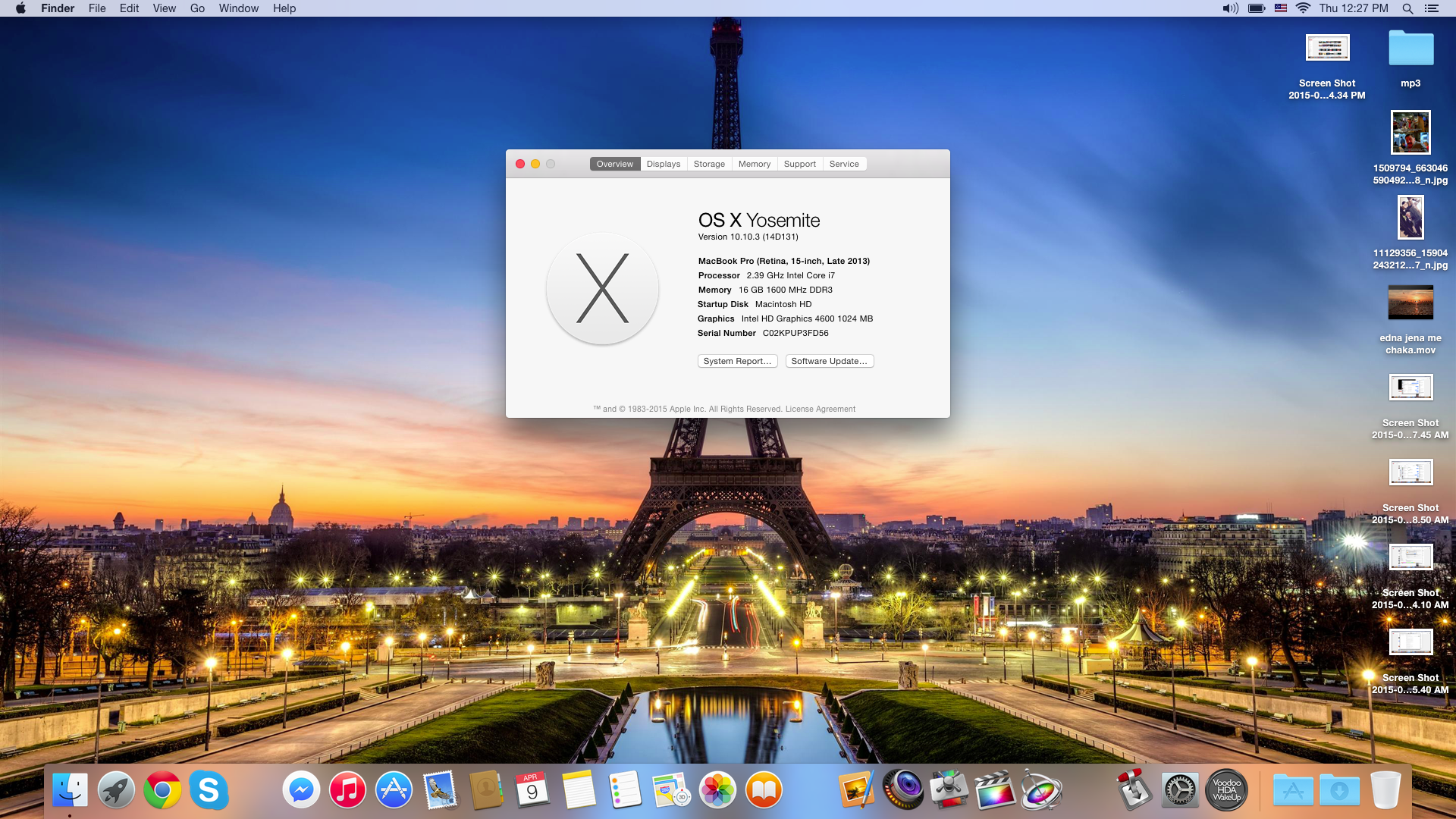Screen dimensions: 1456x819
Task: Open the Edit menu
Action: 129,8
